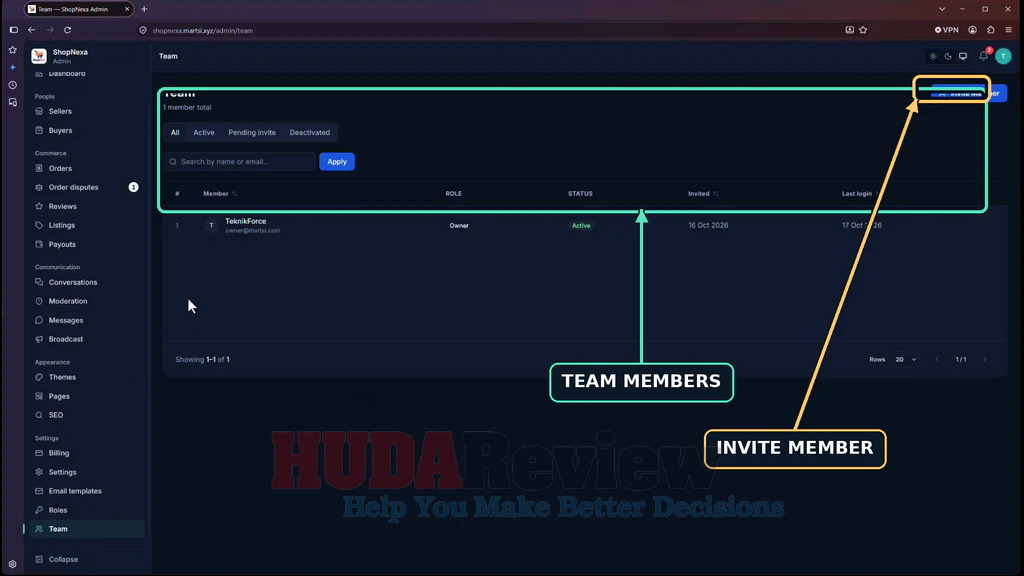Click the TeknikForce member name
Screen dimensions: 1024x576
pos(246,221)
